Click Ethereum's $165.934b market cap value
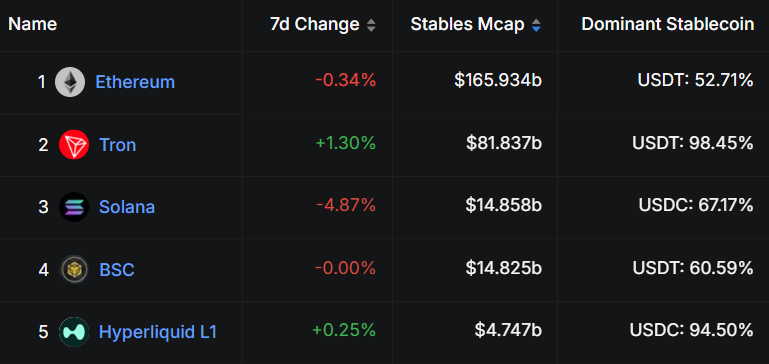The height and width of the screenshot is (364, 769). point(498,80)
